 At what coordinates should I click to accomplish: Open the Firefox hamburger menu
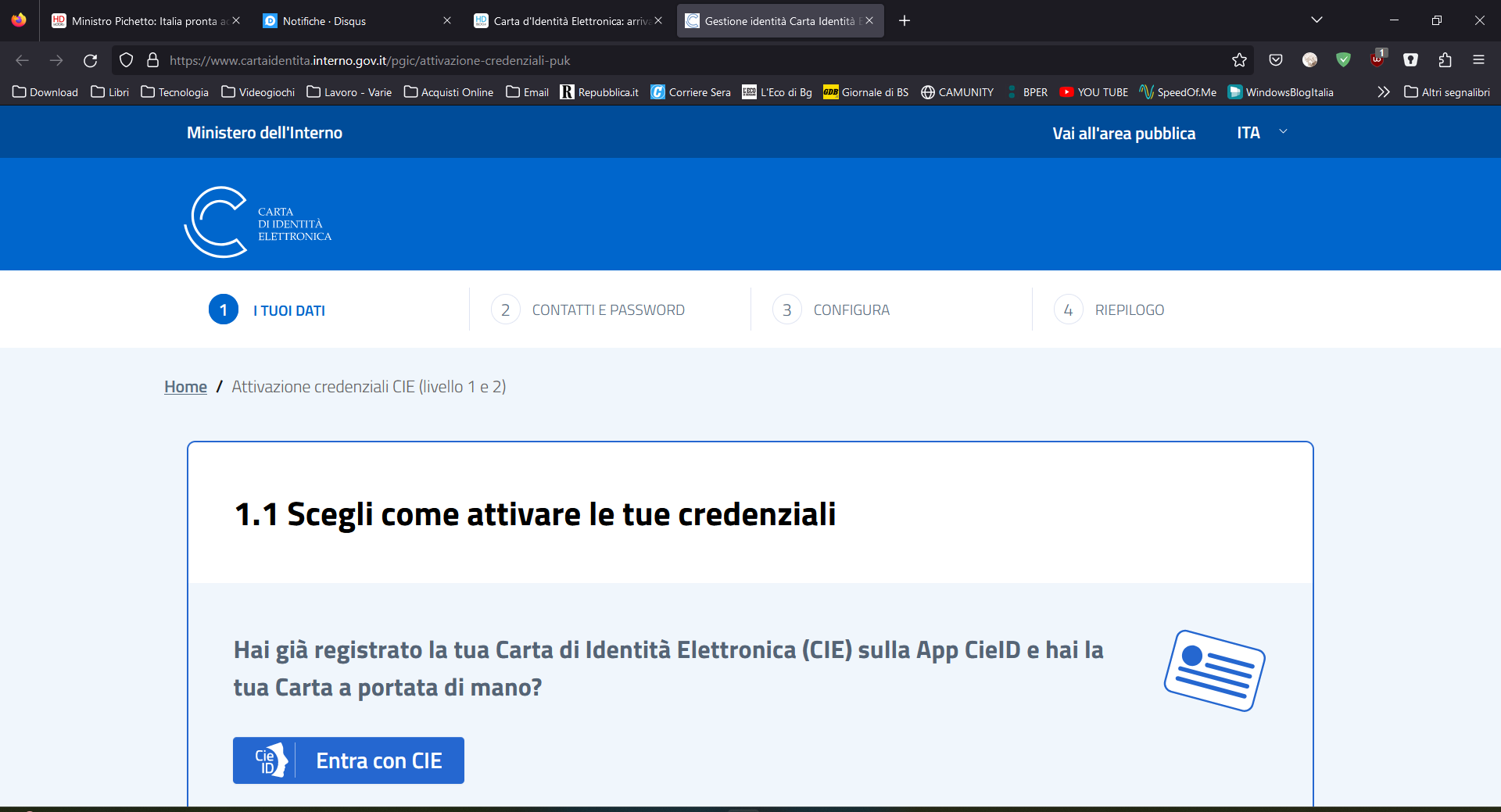pyautogui.click(x=1479, y=60)
